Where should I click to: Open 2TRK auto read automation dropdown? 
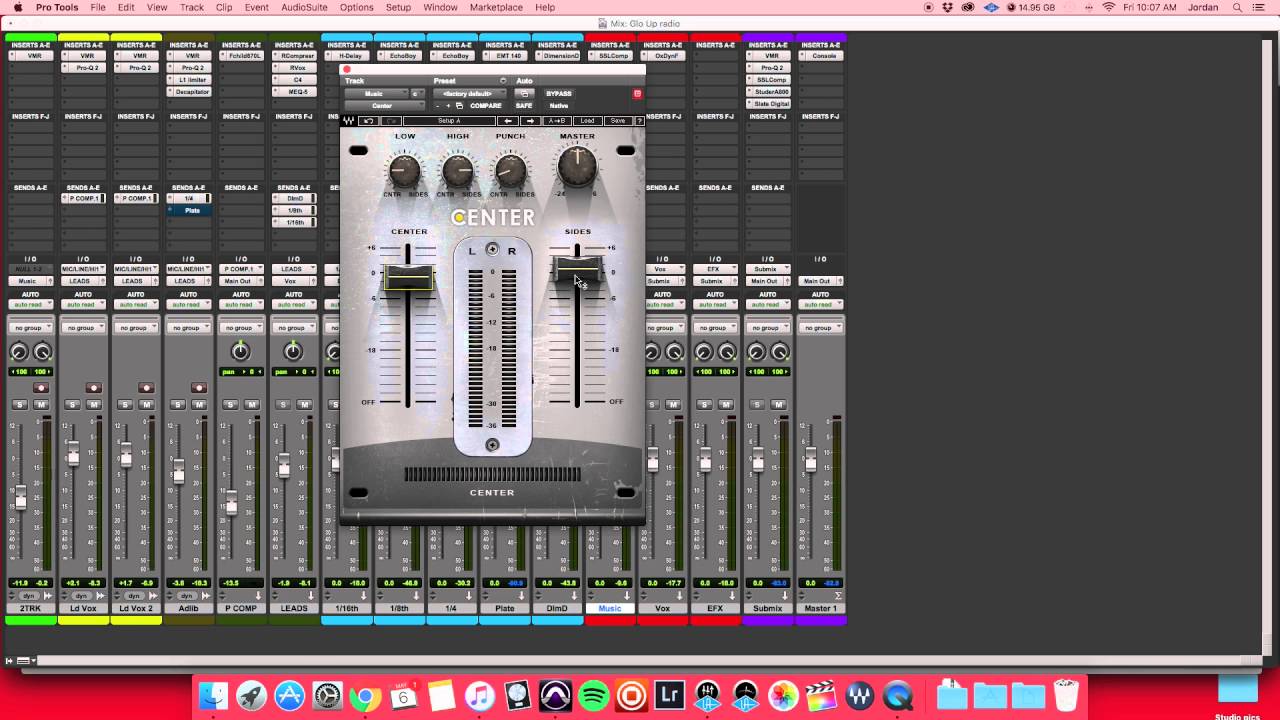(30, 305)
